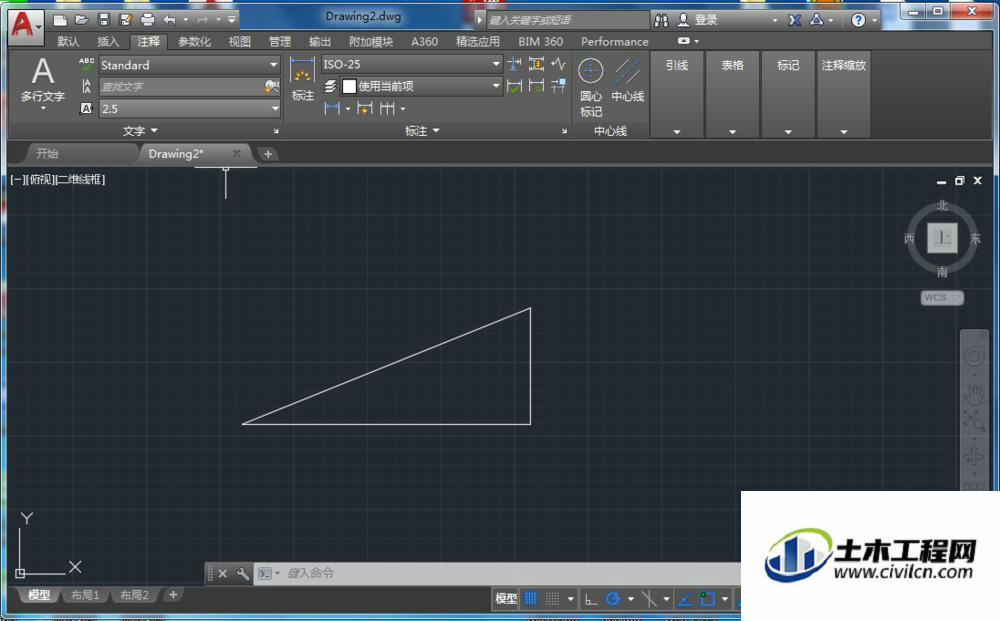1000x621 pixels.
Task: Click the Undo arrow icon
Action: pyautogui.click(x=169, y=20)
